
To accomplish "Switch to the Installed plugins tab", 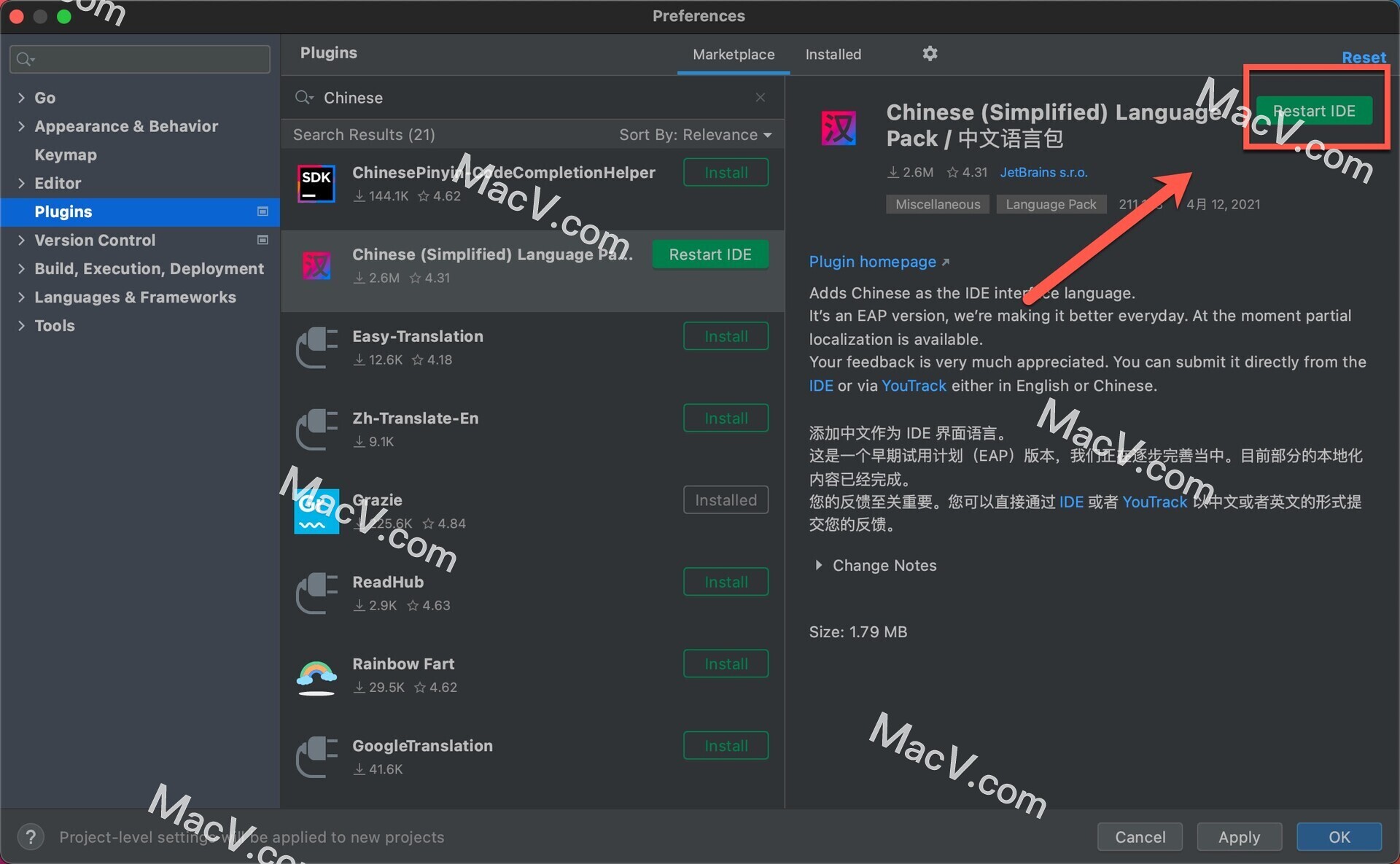I will tap(831, 54).
